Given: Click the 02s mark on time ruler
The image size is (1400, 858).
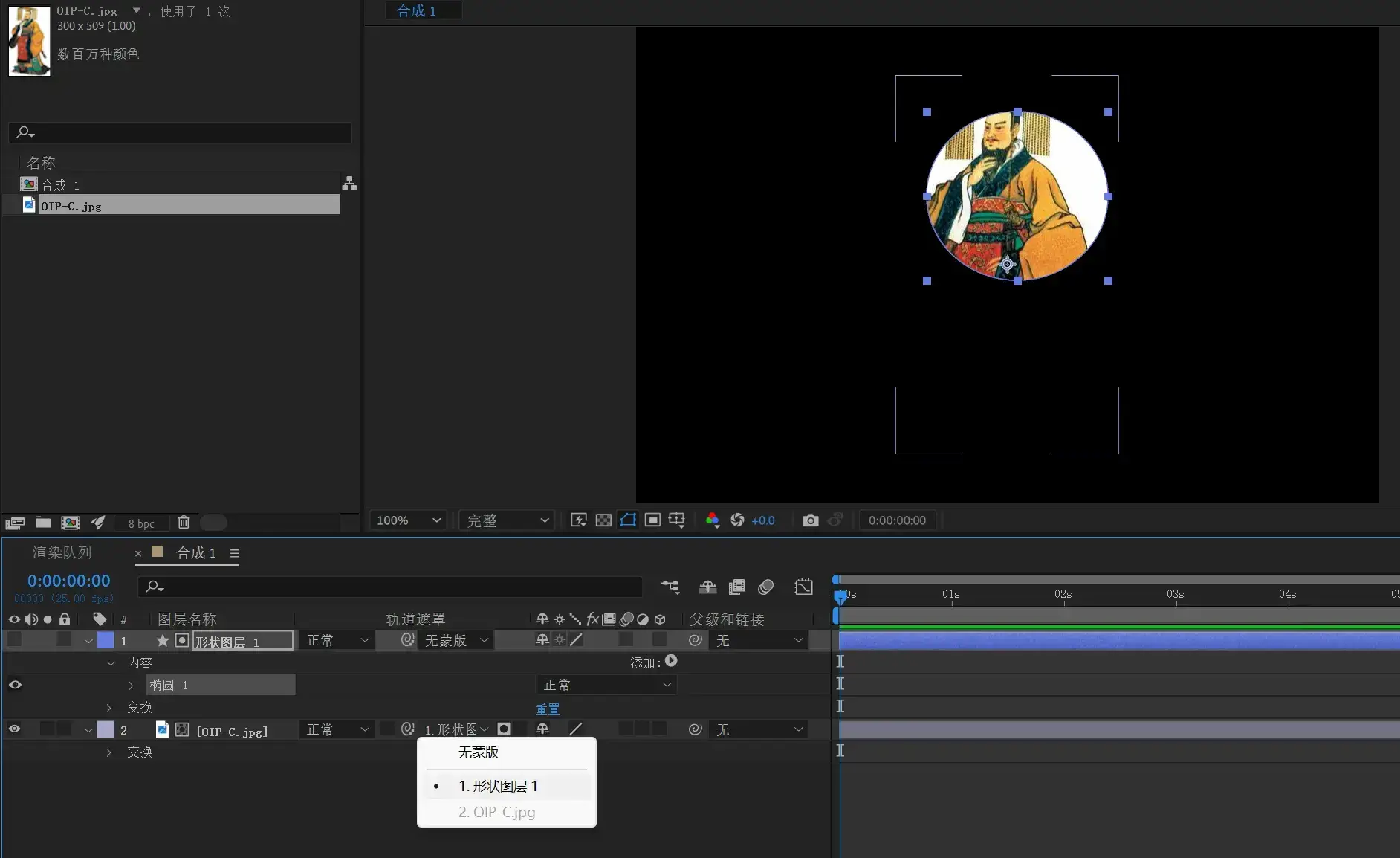Looking at the screenshot, I should tap(1063, 594).
